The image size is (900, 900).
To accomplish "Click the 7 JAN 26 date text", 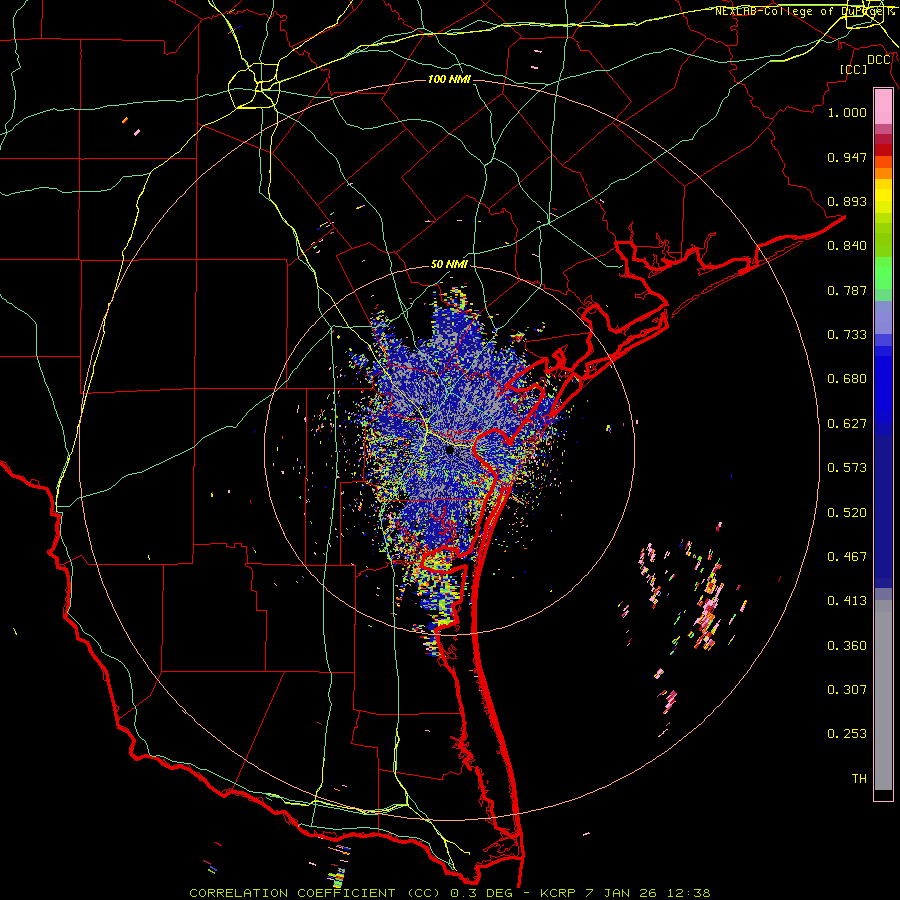I will coord(620,893).
